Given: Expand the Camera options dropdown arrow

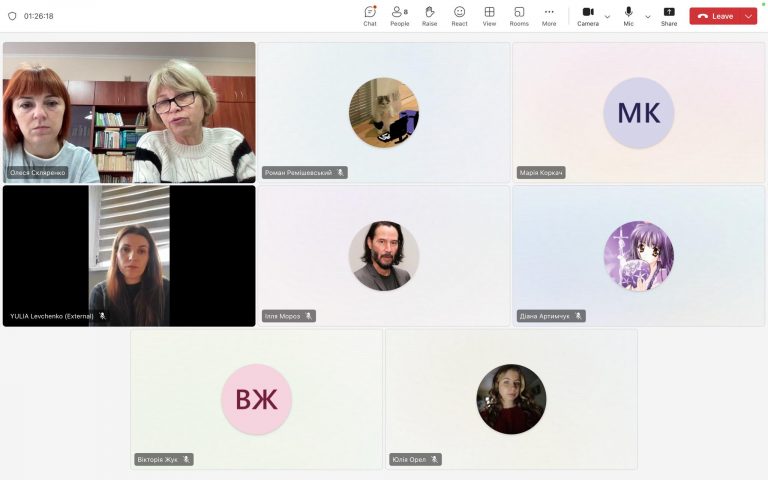Looking at the screenshot, I should 607,17.
